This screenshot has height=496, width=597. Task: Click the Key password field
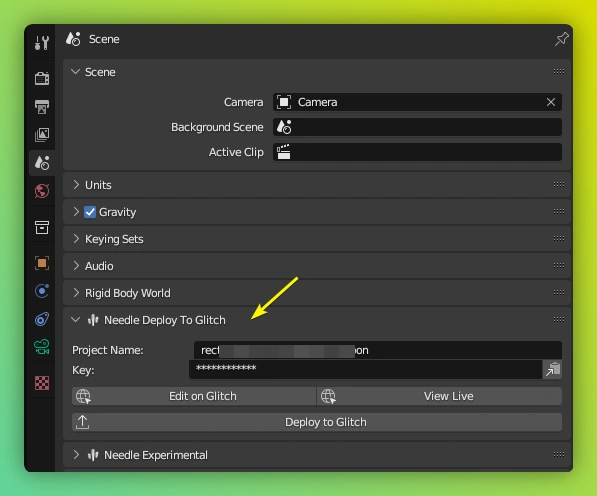(366, 369)
